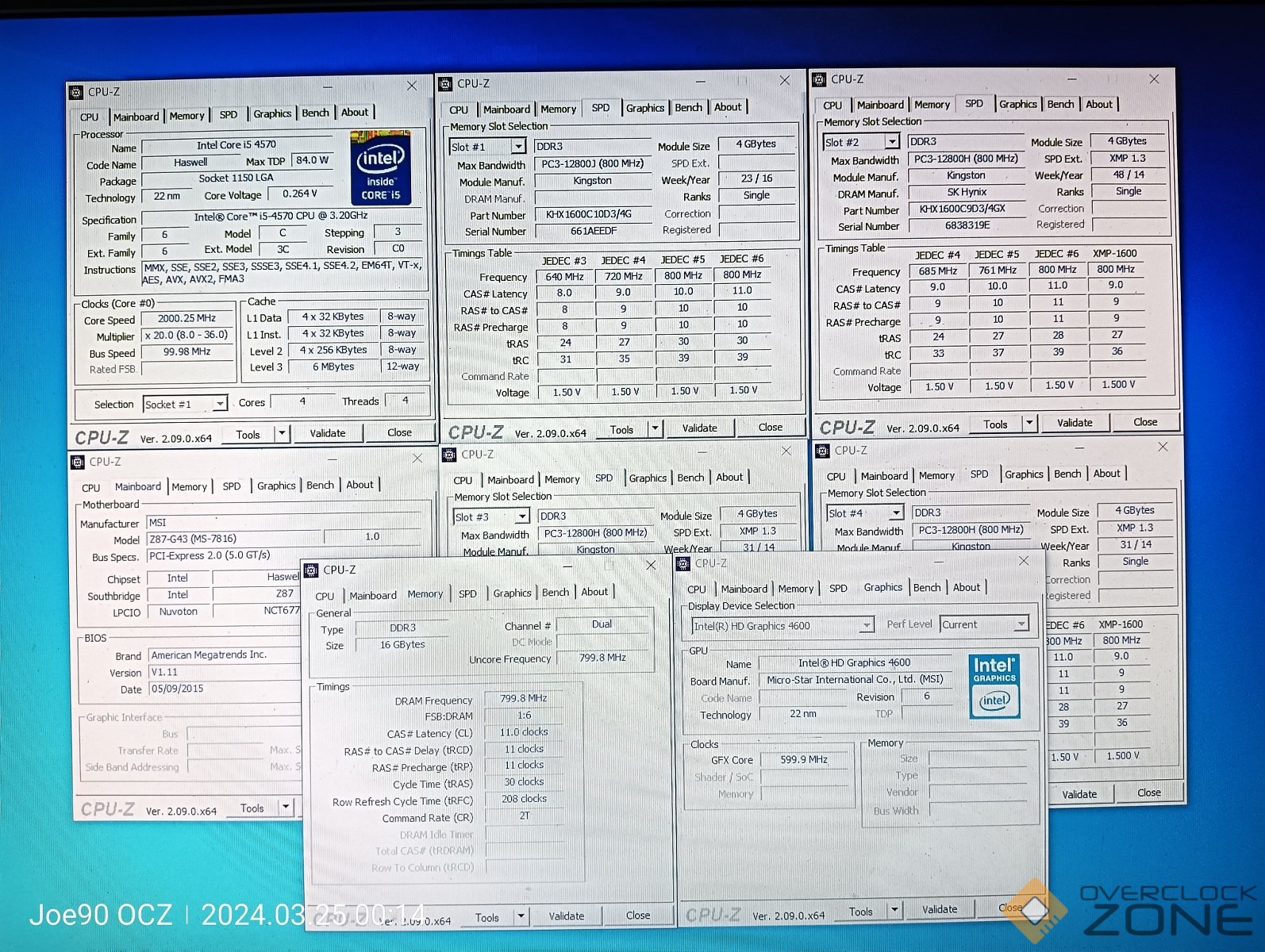Click the Intel Graphics logo badge
Viewport: 1265px width, 952px height.
(994, 685)
